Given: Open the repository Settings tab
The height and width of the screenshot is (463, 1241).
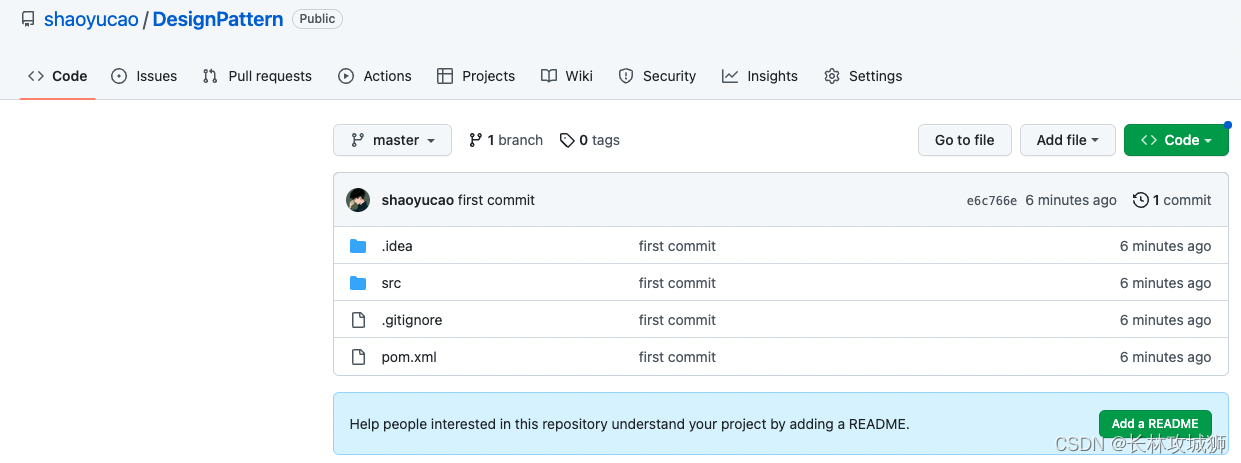Looking at the screenshot, I should pos(863,76).
